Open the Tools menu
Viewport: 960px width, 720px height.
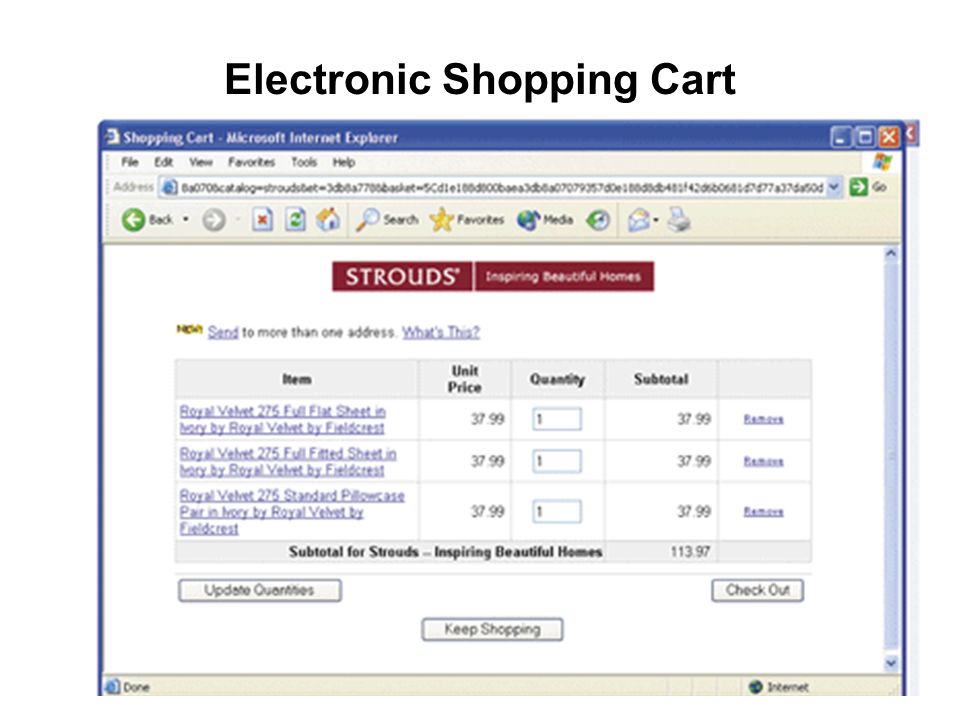coord(304,162)
